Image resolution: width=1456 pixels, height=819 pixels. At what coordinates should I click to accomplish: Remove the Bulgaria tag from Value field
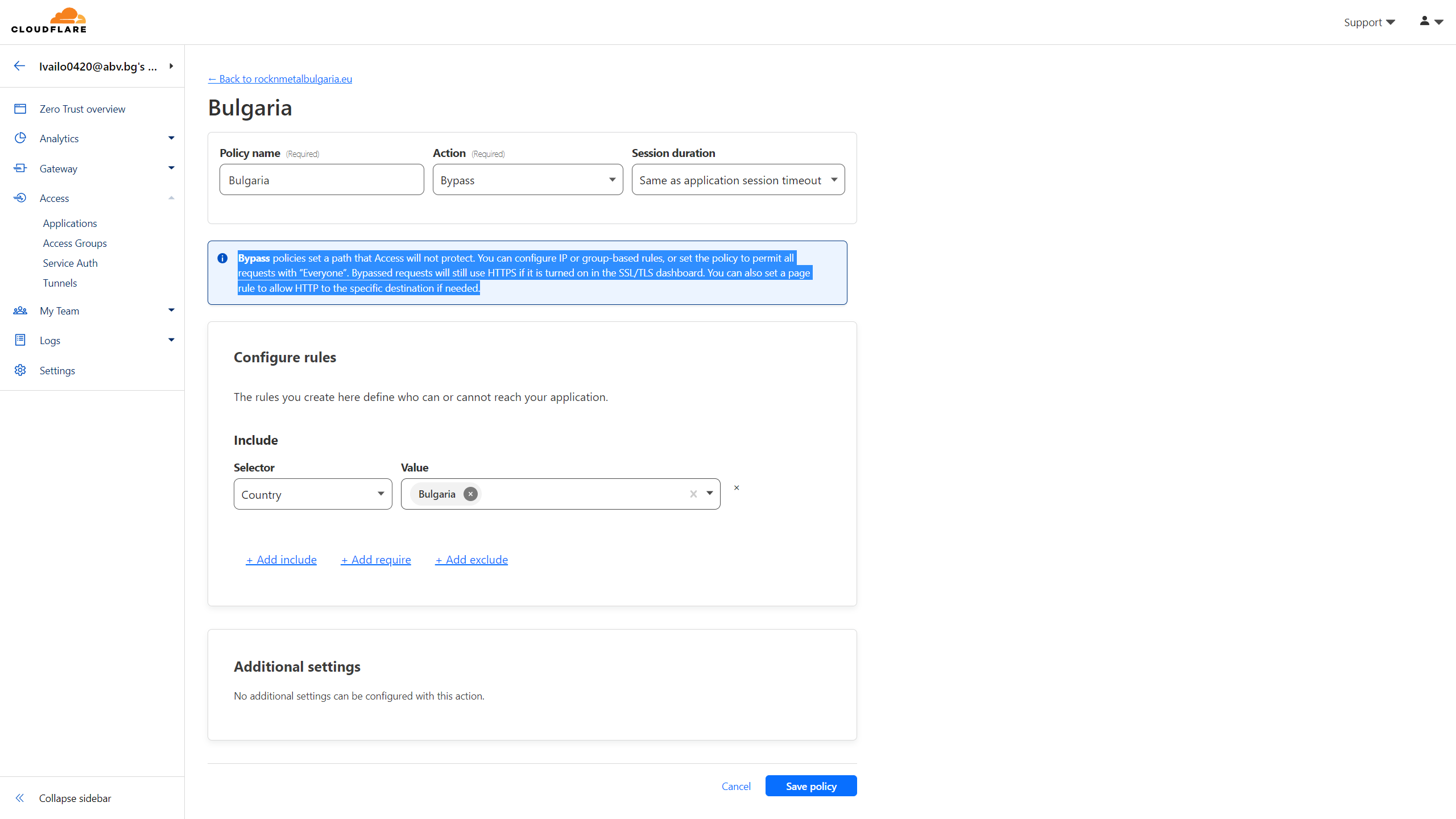470,494
